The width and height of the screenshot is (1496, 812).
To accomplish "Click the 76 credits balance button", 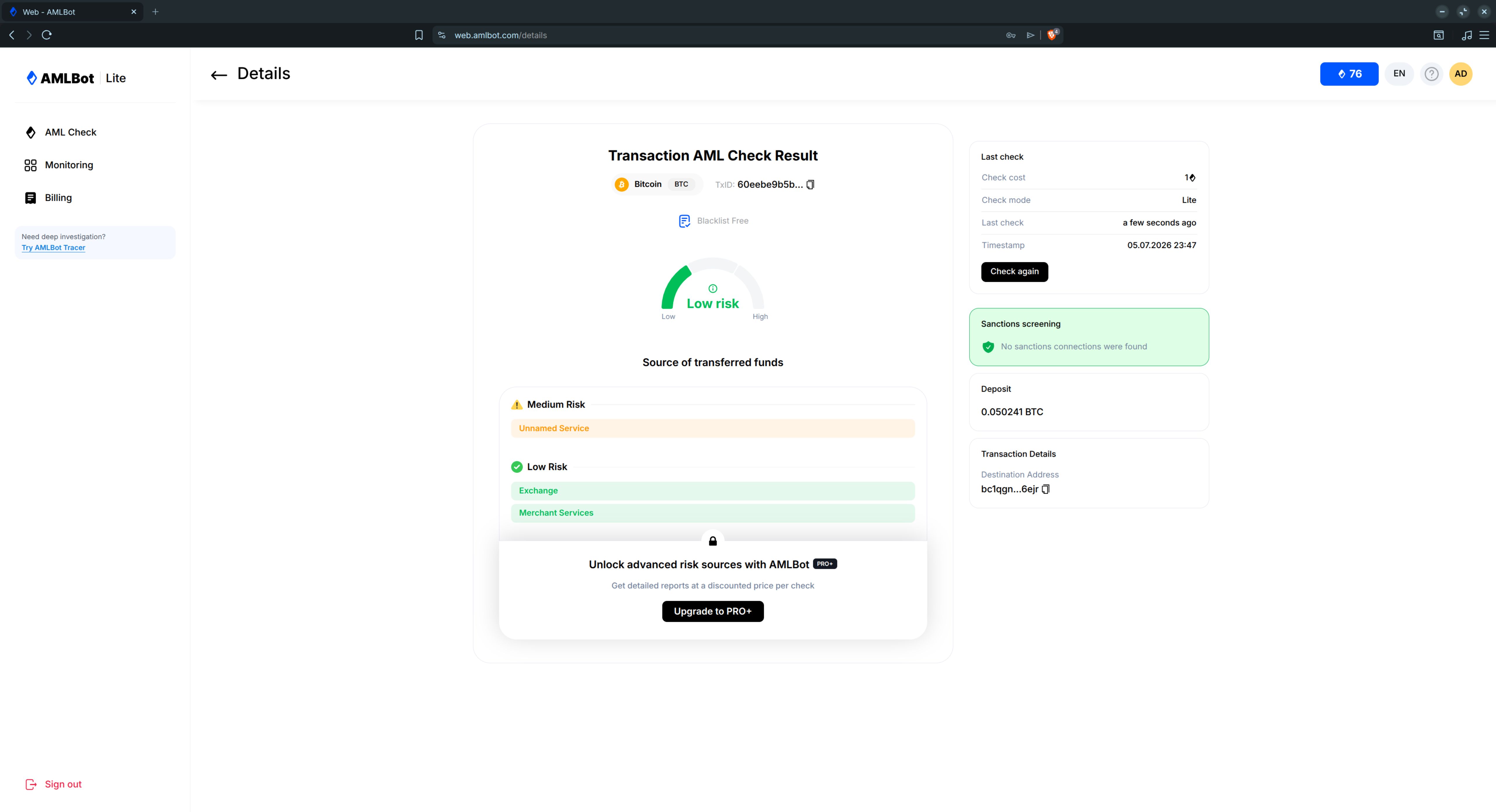I will (x=1348, y=74).
